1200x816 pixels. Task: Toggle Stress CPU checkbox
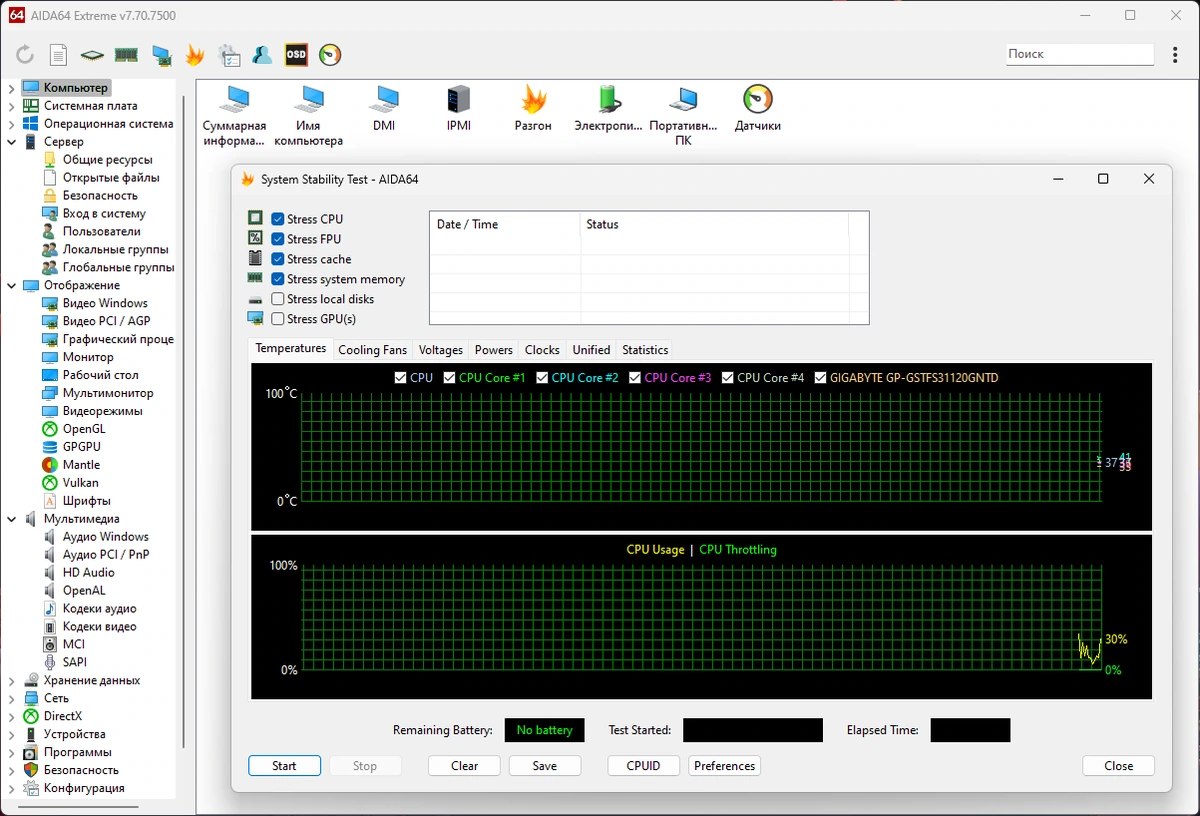pos(278,219)
